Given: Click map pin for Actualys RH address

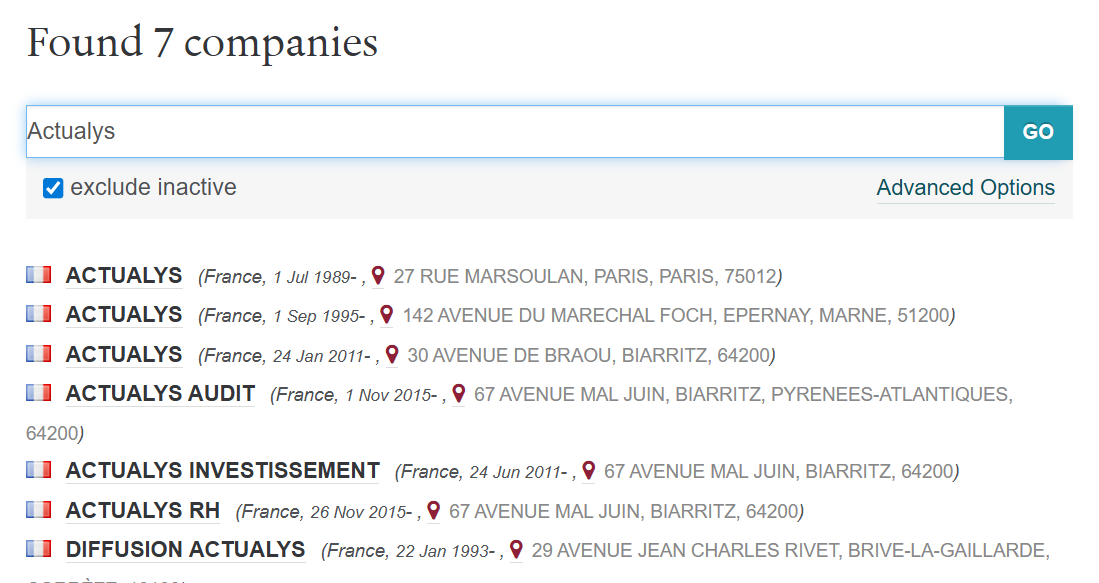Looking at the screenshot, I should tap(434, 511).
